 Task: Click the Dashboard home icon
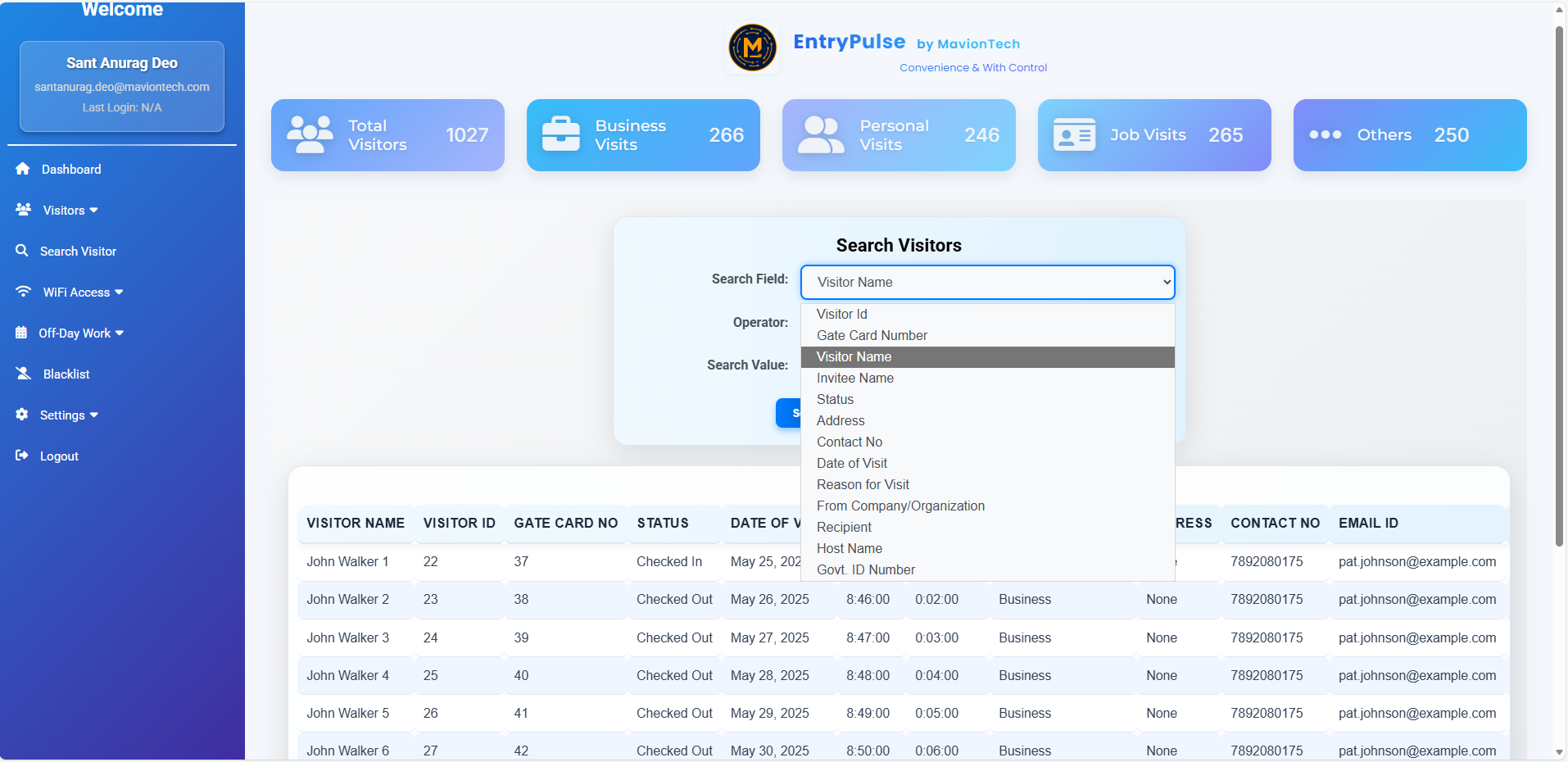(x=23, y=169)
